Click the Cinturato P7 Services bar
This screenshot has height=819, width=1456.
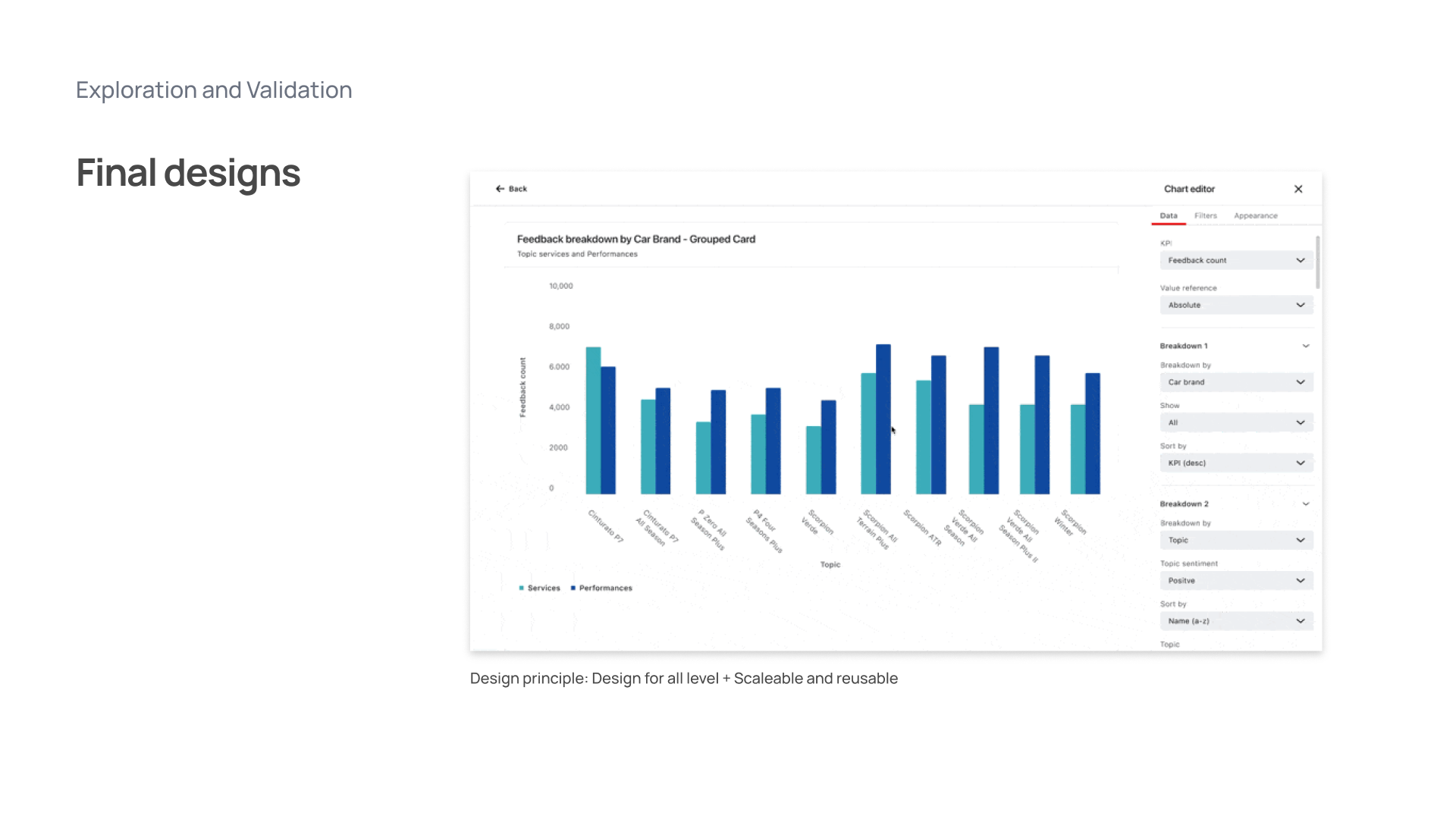coord(593,421)
